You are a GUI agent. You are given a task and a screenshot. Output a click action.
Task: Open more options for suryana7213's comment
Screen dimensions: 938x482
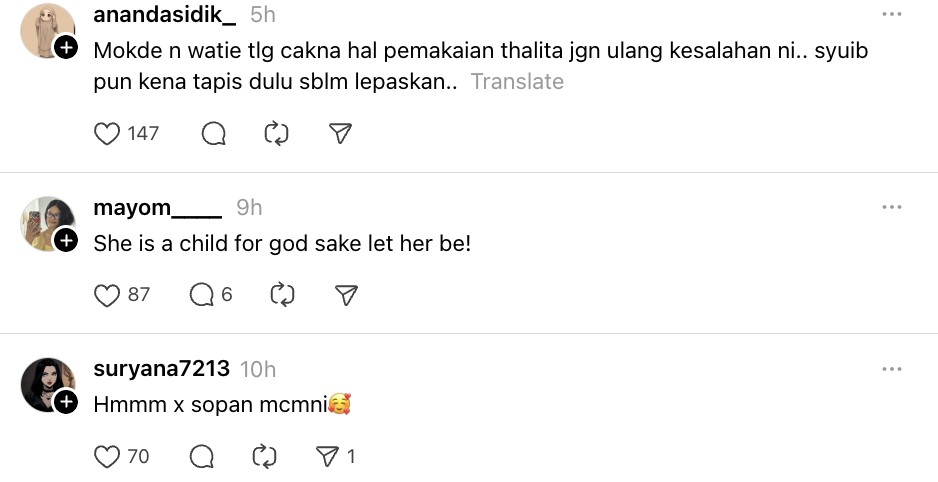[x=892, y=369]
